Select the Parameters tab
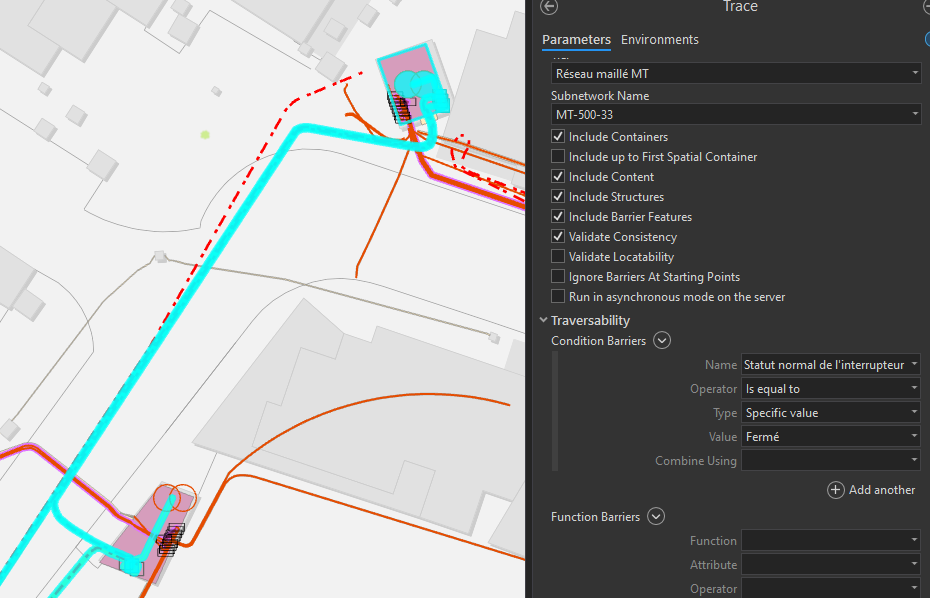Image resolution: width=930 pixels, height=598 pixels. pos(576,39)
